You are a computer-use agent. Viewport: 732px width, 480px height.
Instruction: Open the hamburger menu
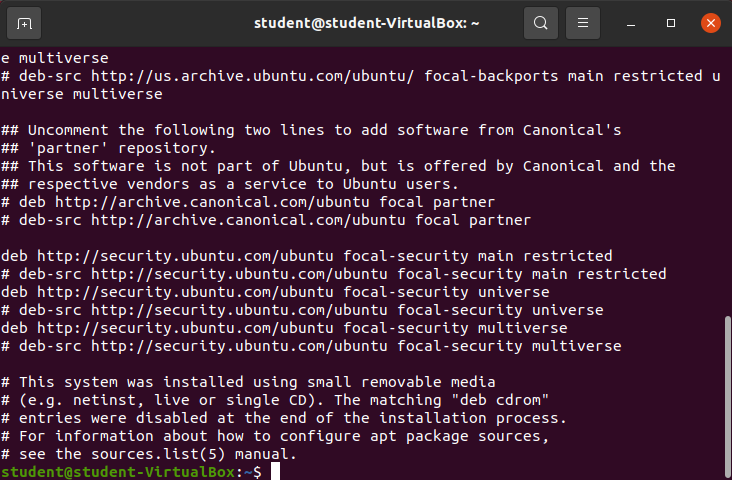pos(583,22)
